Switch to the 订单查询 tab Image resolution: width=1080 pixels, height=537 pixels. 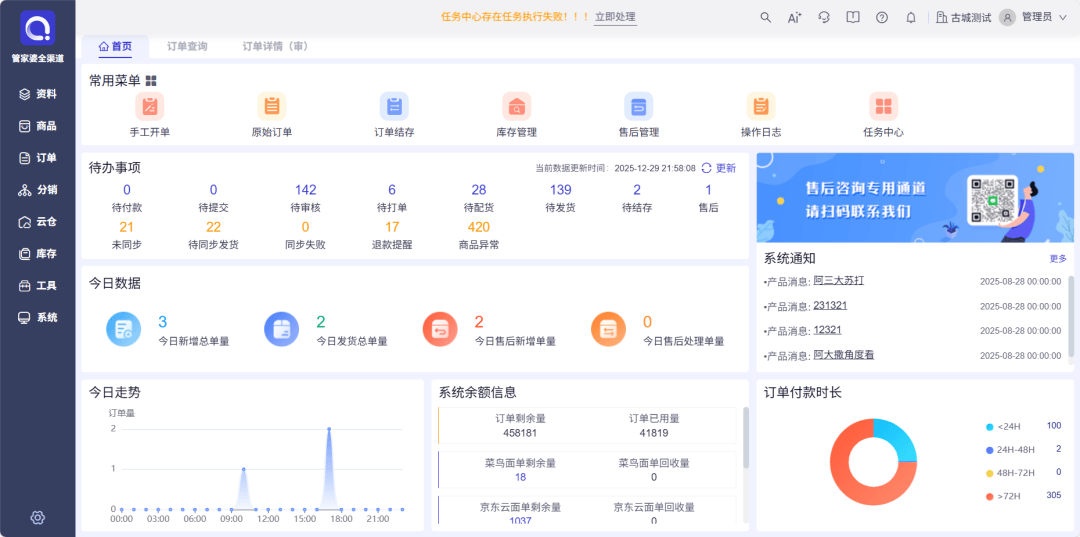coord(187,47)
